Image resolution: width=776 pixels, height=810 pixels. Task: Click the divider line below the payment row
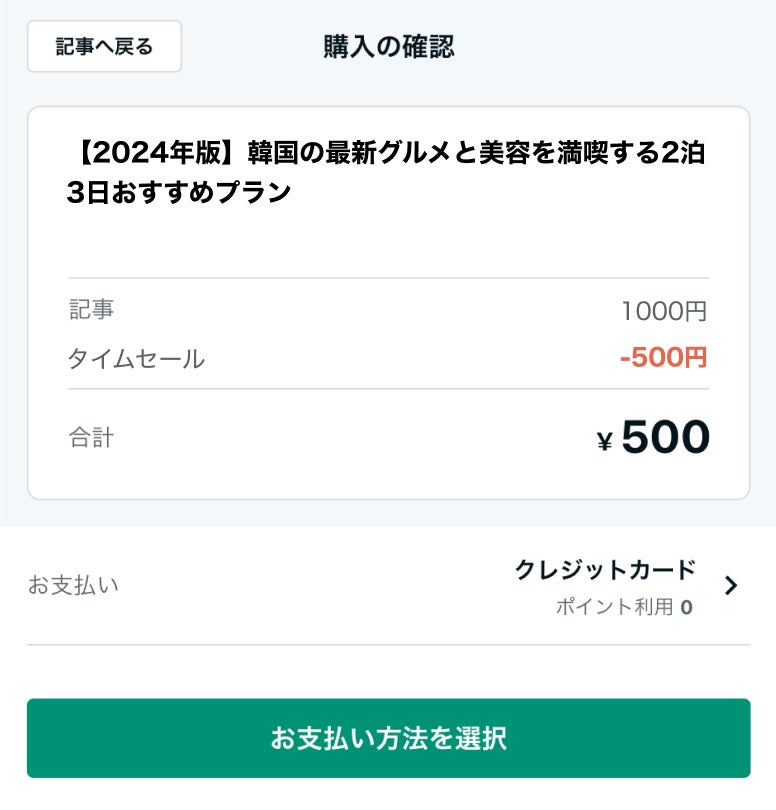tap(388, 645)
